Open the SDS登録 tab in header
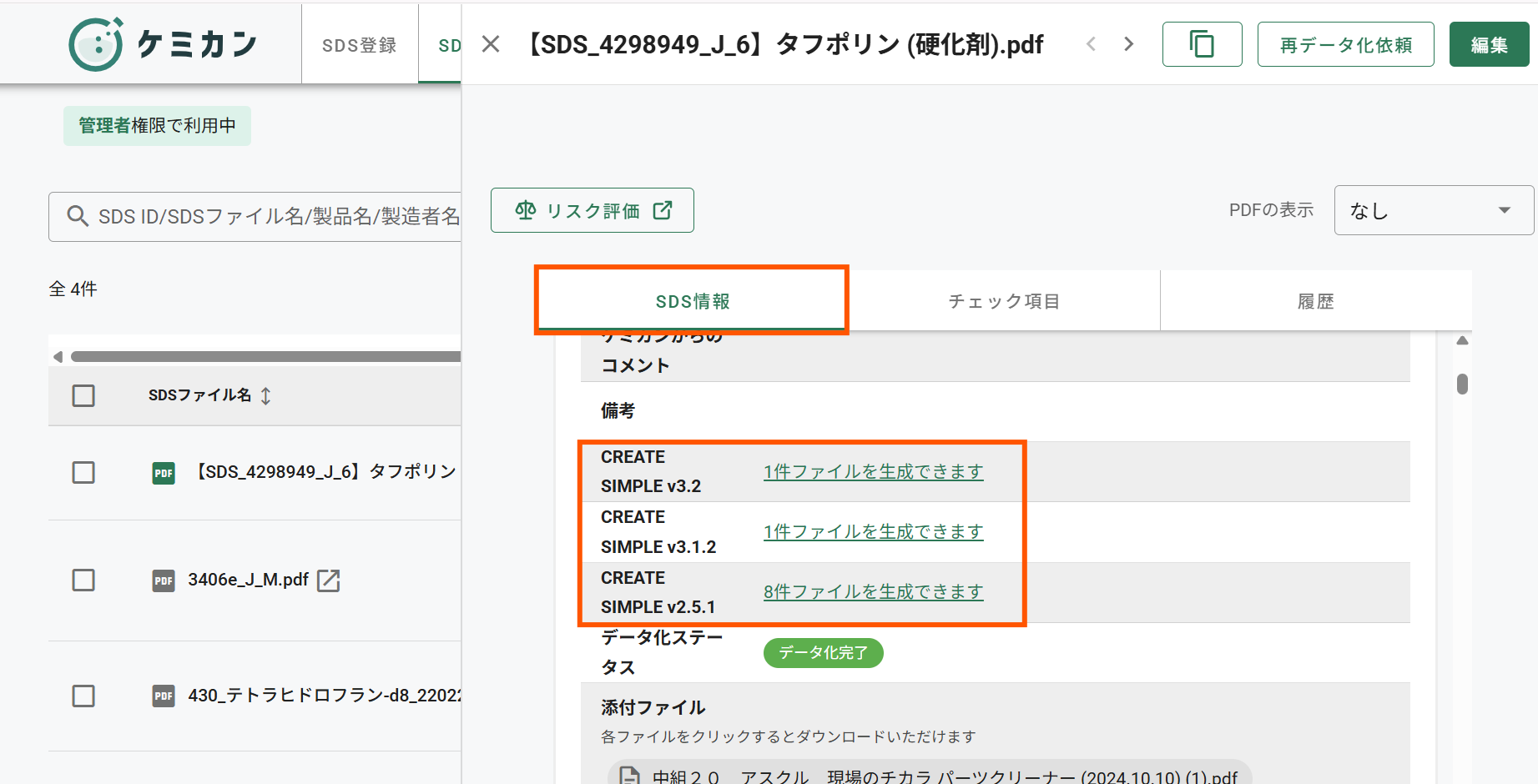The image size is (1538, 784). point(360,45)
